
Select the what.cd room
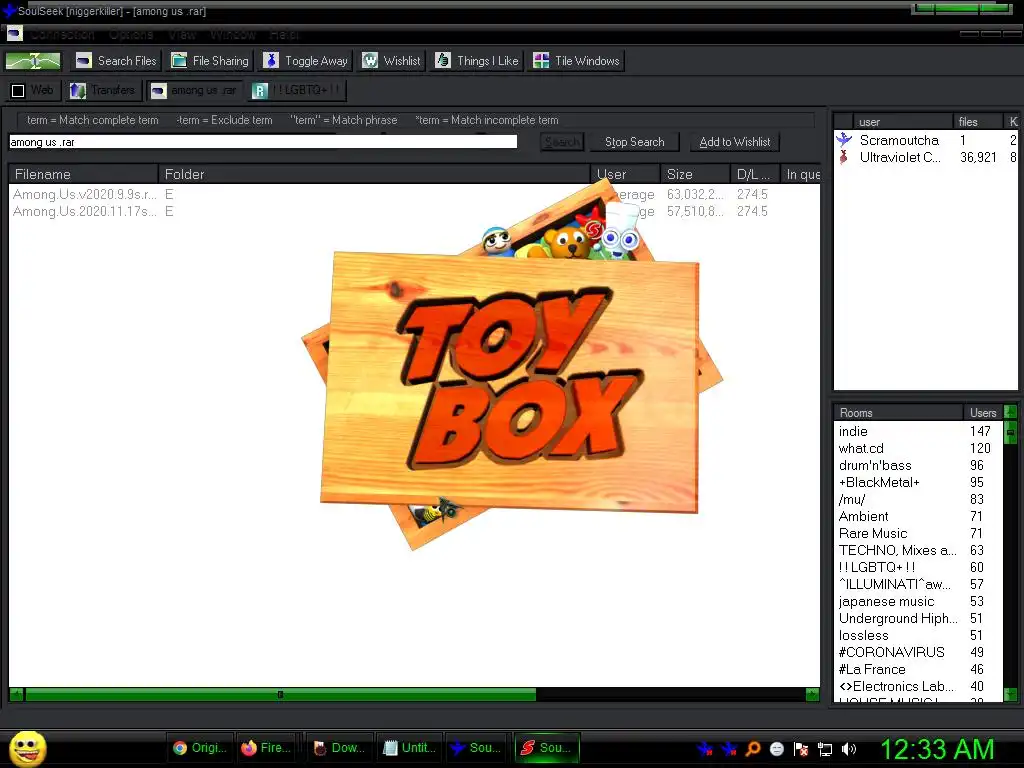pos(918,448)
